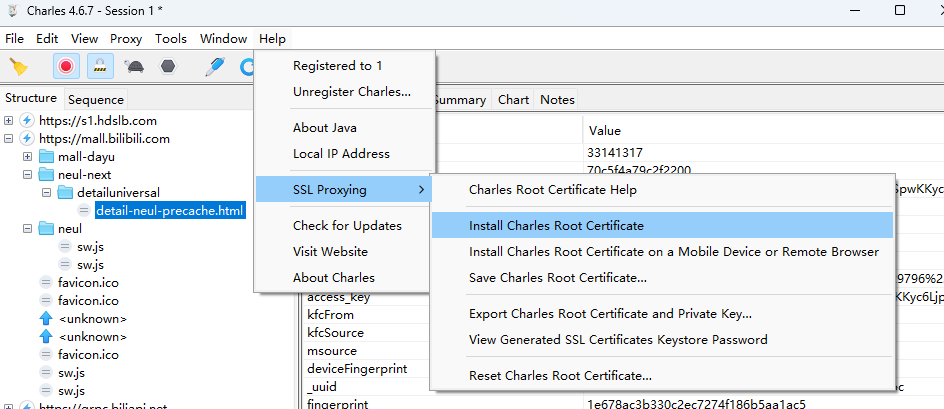Click the mall-dayu folder icon
The image size is (944, 409).
[46, 157]
